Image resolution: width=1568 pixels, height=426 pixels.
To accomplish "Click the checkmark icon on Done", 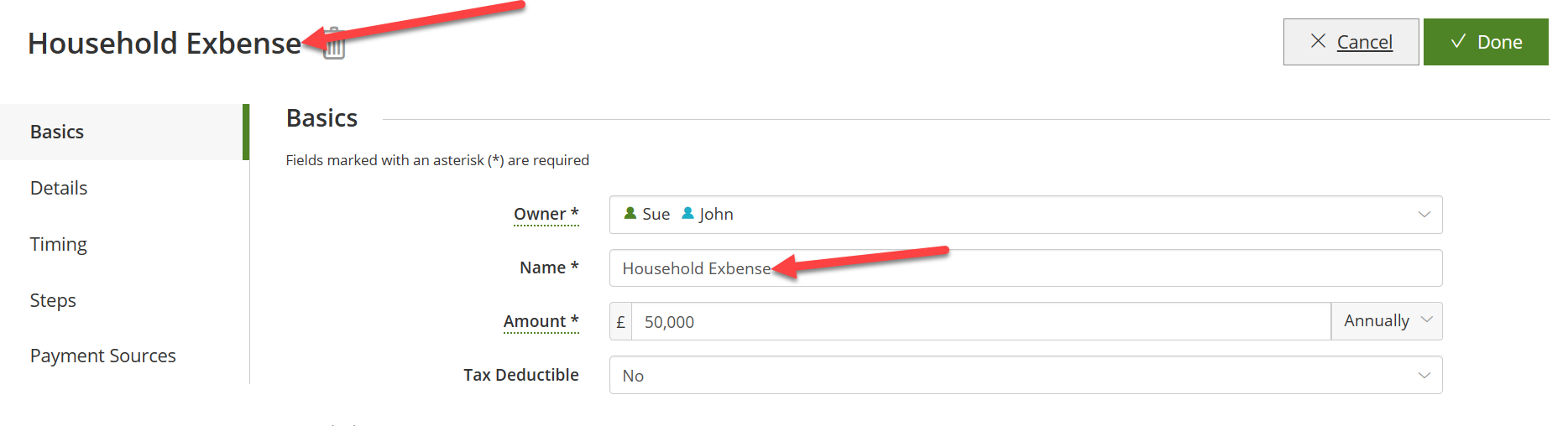I will click(x=1458, y=41).
